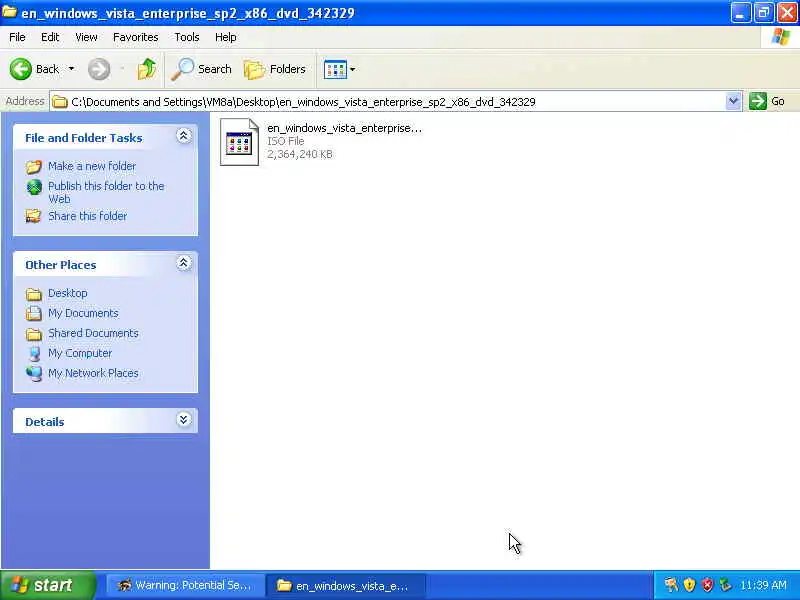Click the Shared Documents folder icon
This screenshot has height=600, width=800.
point(34,334)
